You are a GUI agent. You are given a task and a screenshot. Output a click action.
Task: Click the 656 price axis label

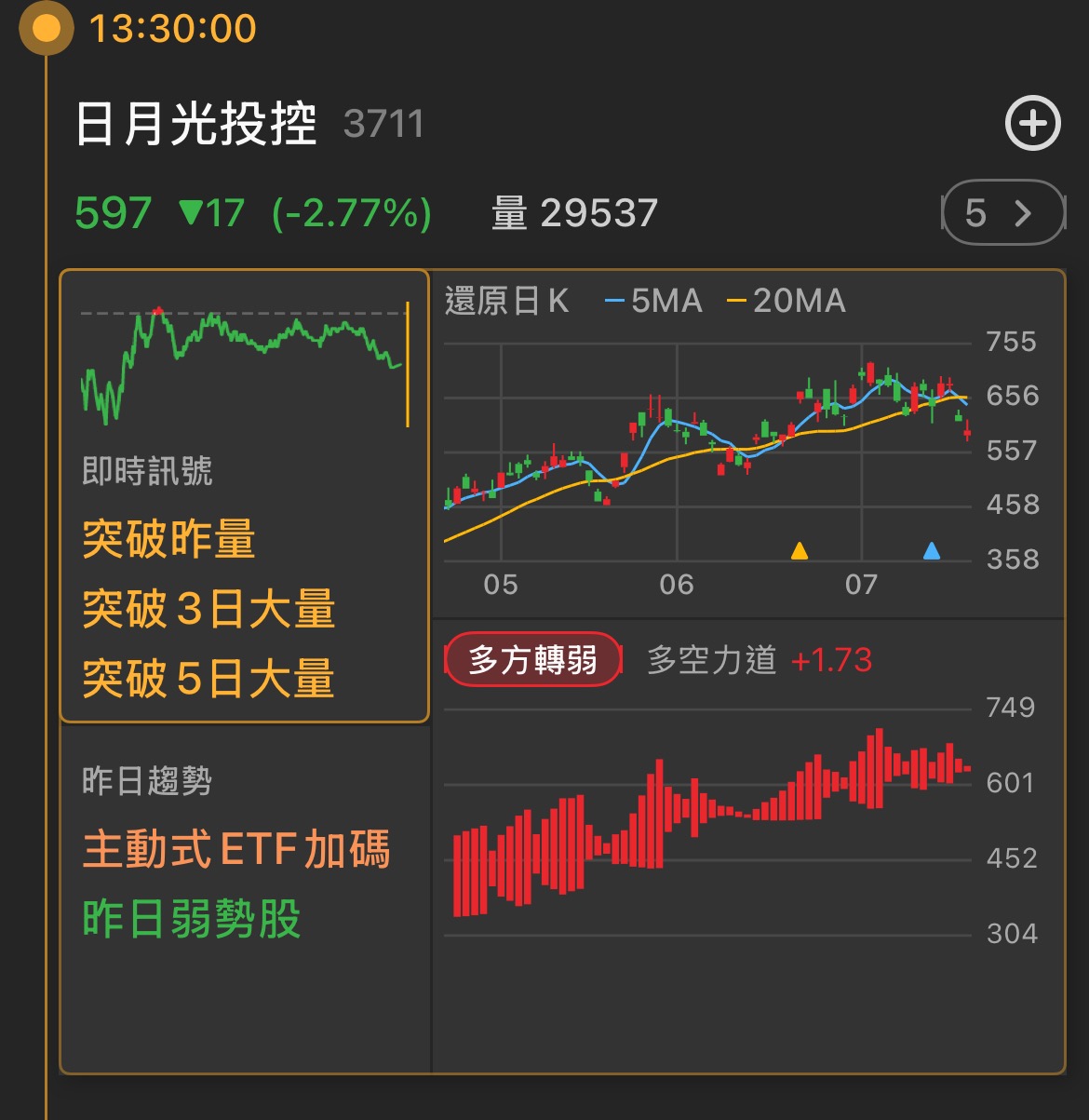tap(1012, 396)
